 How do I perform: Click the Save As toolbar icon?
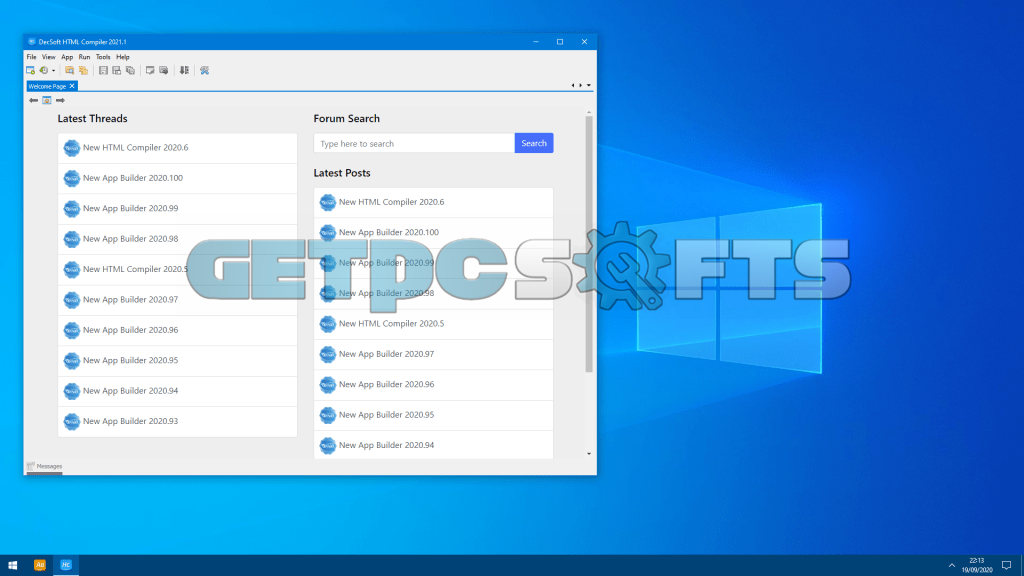click(x=116, y=71)
